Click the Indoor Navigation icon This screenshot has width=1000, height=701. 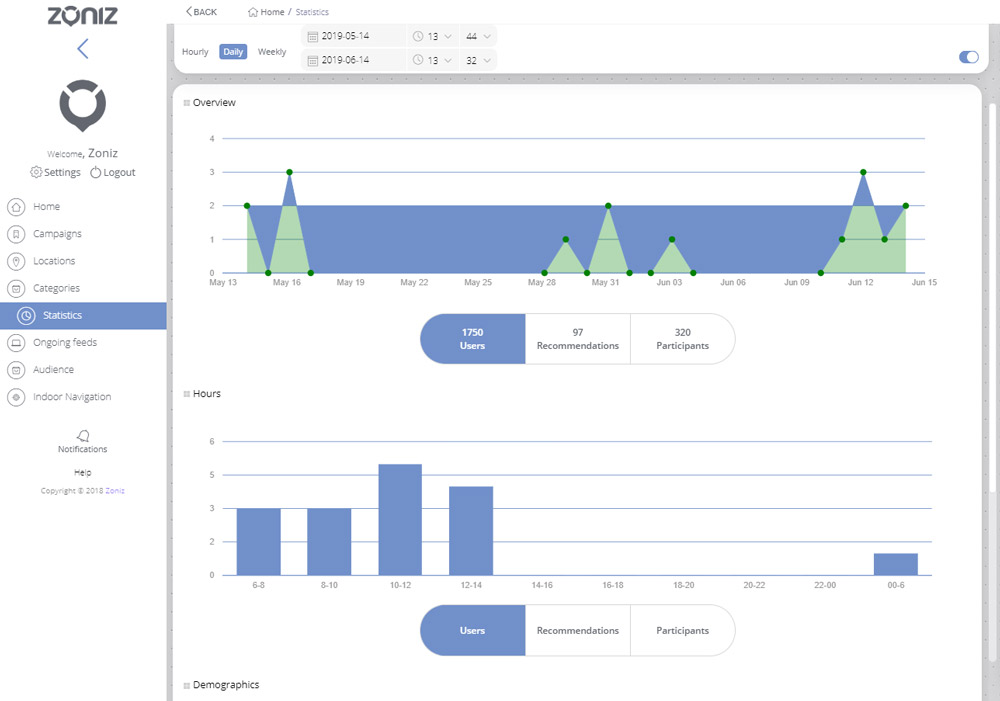15,397
